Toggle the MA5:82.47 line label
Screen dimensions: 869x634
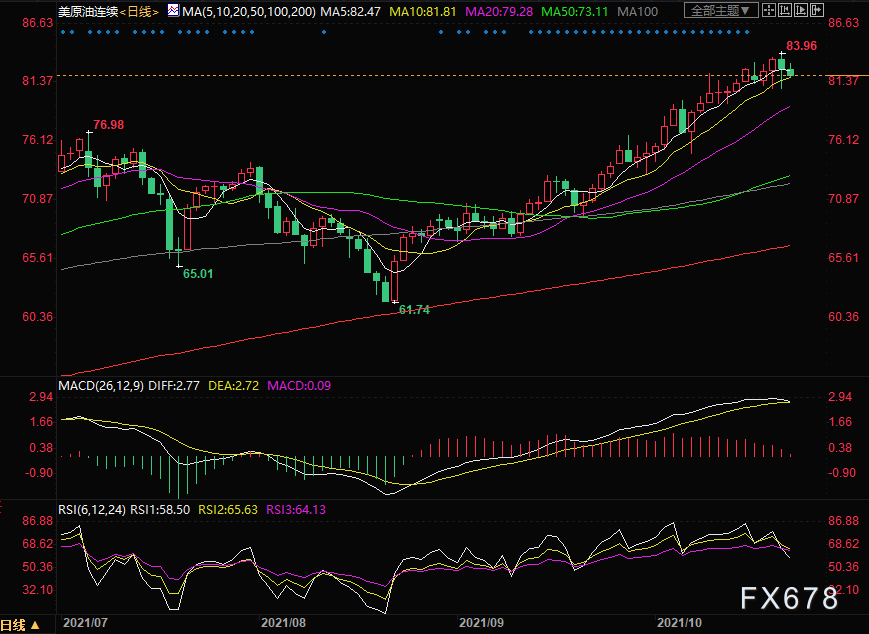[349, 11]
